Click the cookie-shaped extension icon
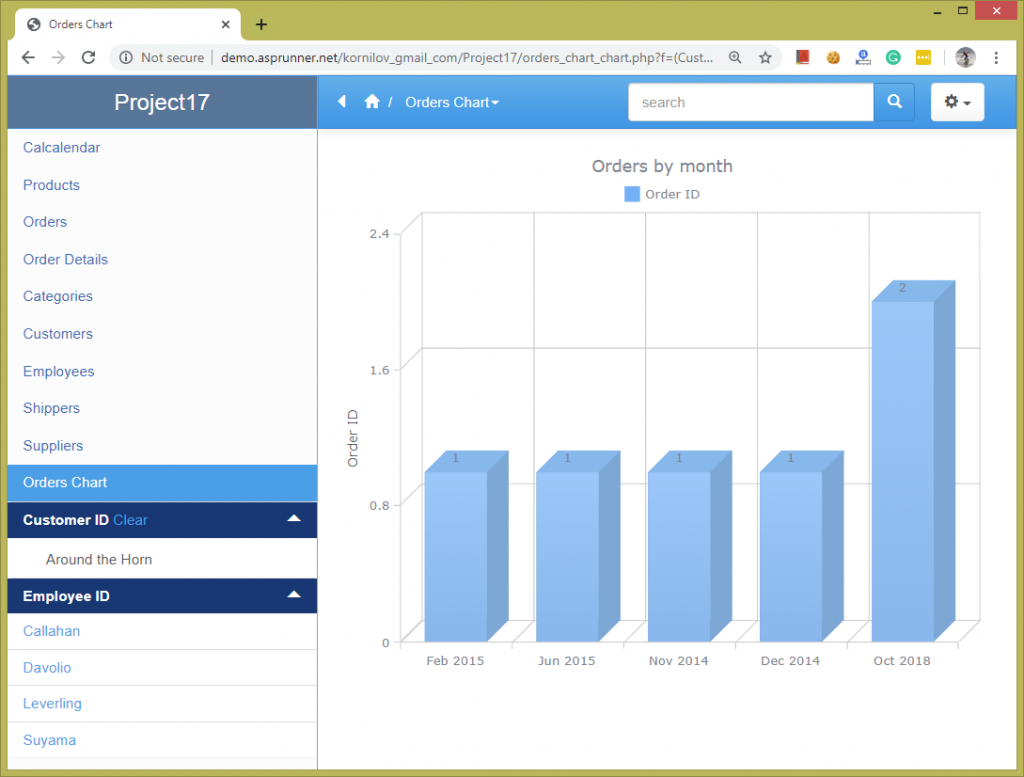This screenshot has height=777, width=1024. click(x=833, y=57)
